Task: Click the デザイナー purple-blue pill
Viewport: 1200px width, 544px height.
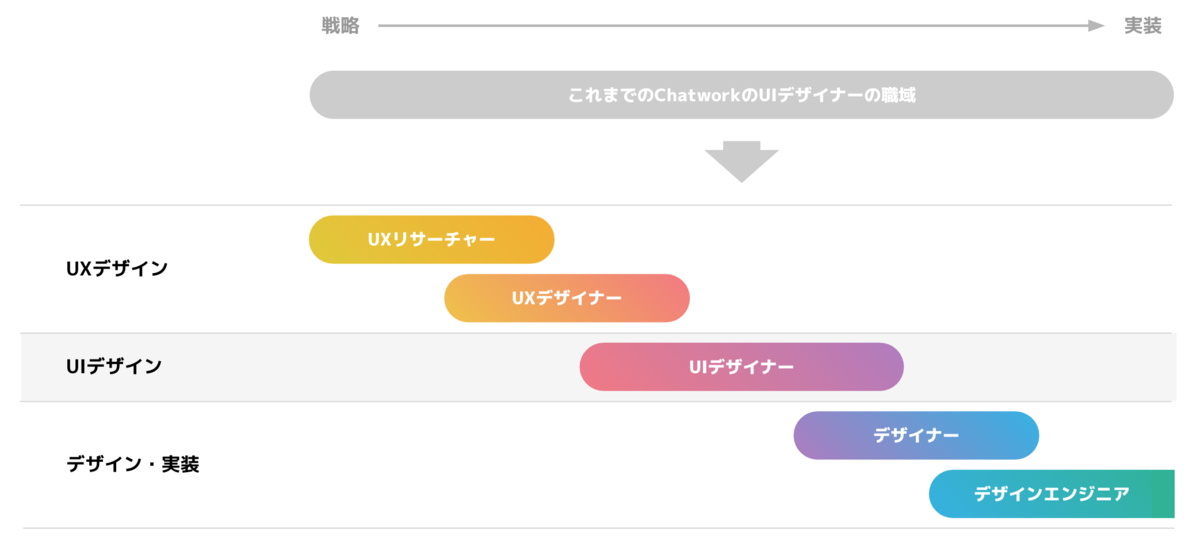Action: (x=916, y=435)
